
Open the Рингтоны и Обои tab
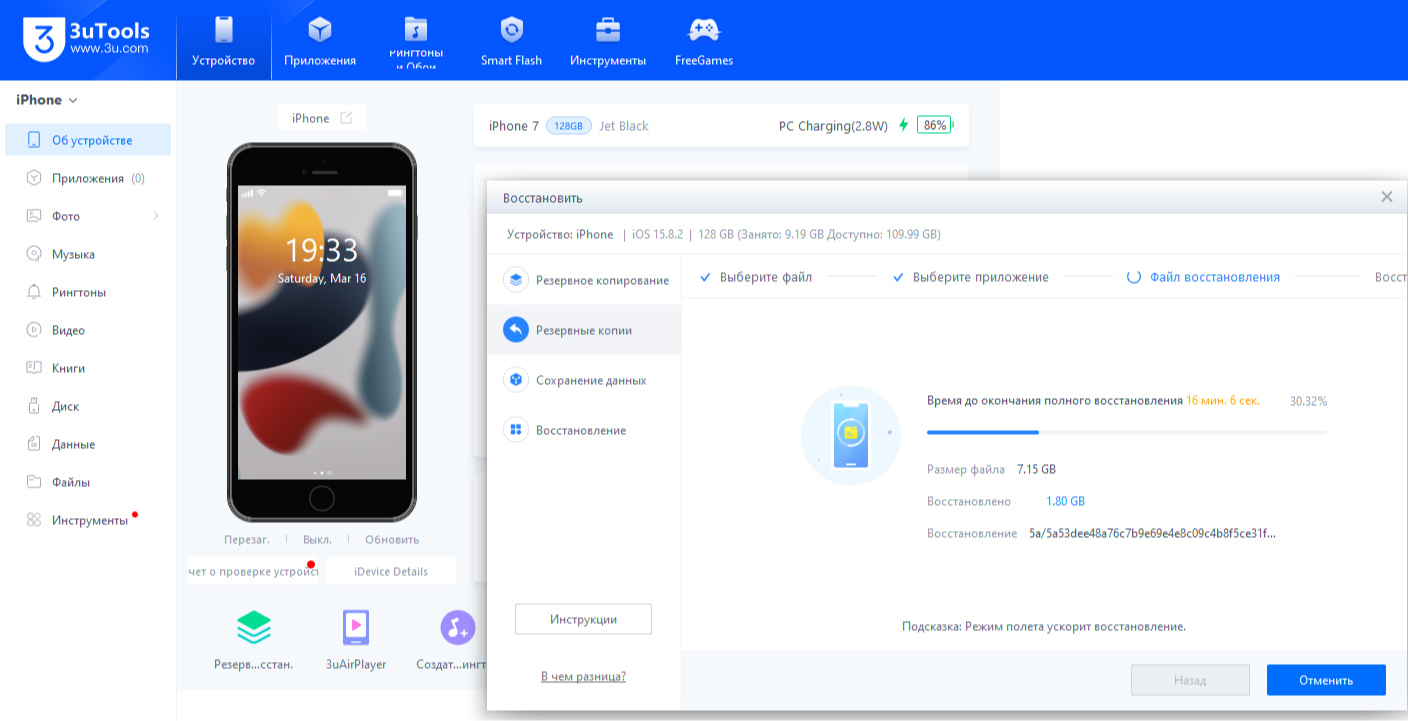(x=416, y=41)
